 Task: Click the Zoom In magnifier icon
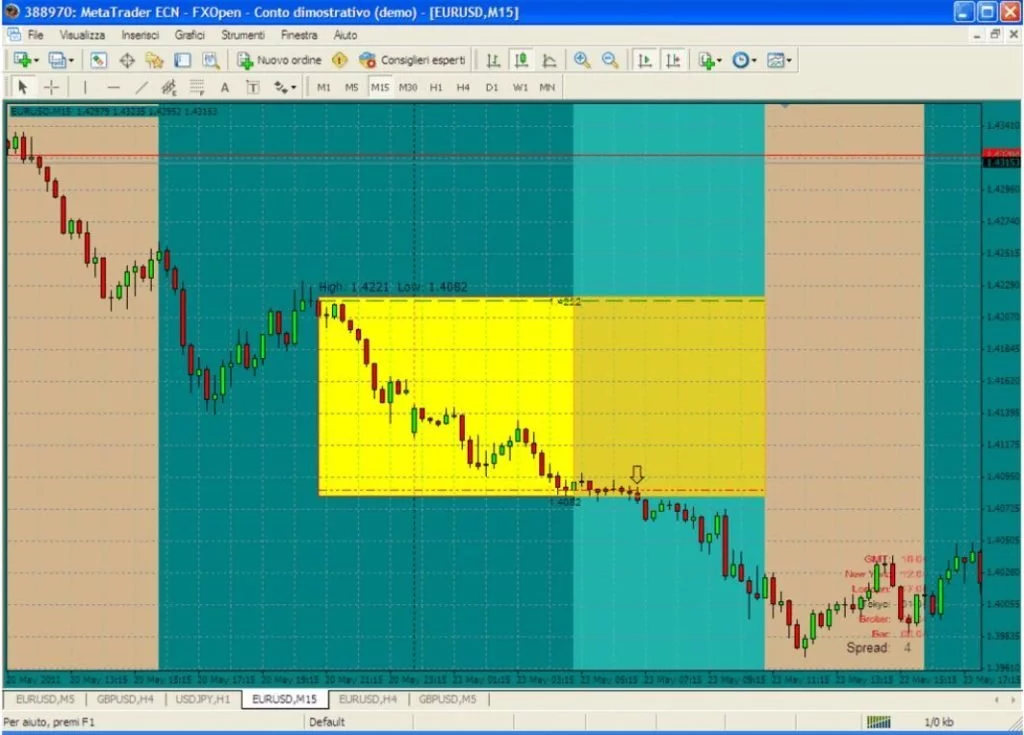582,59
